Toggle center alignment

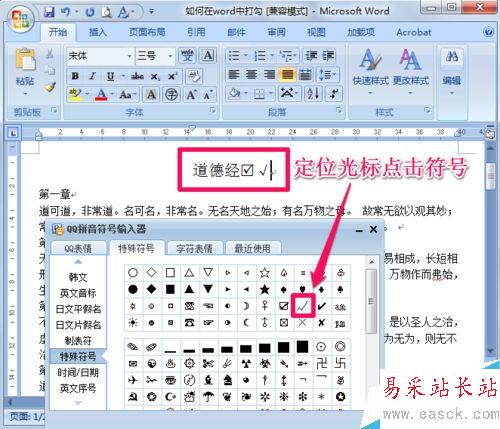tap(251, 75)
